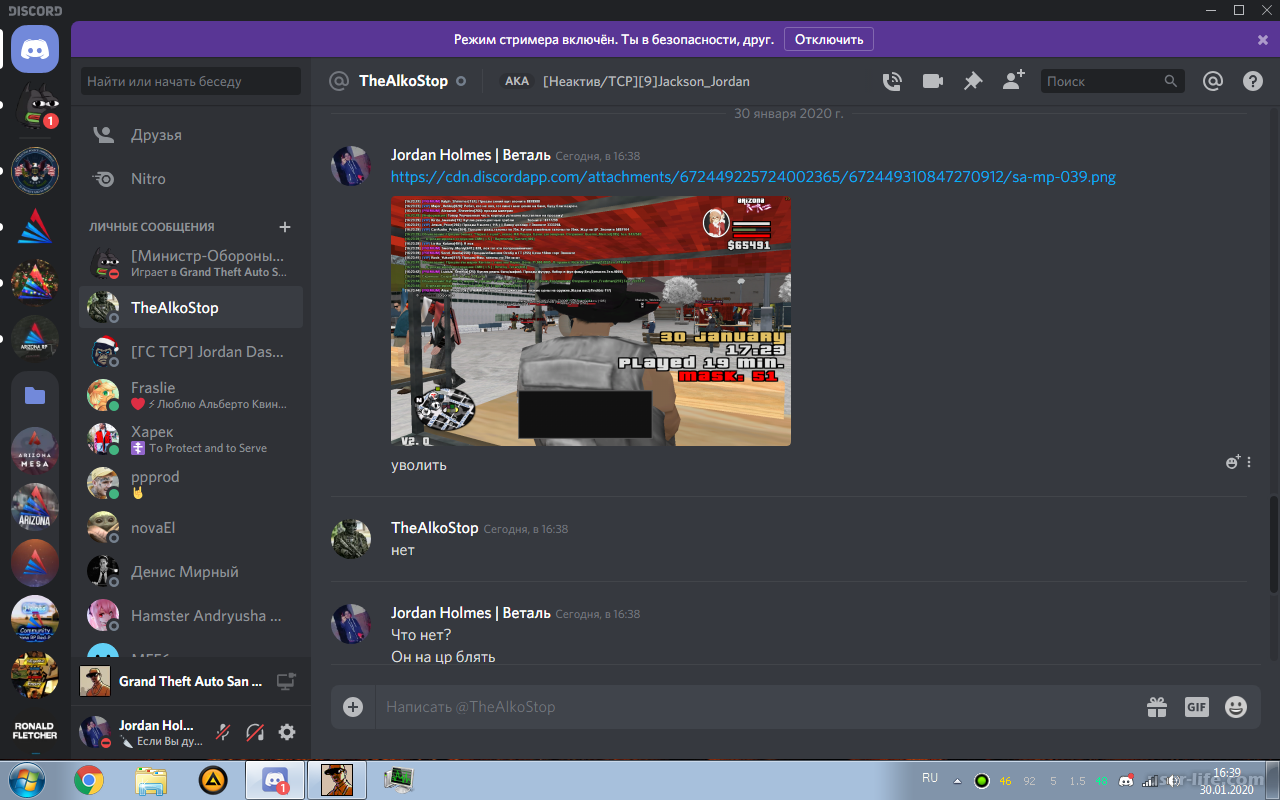Focus the 'Найти или начать беседу' search box
The height and width of the screenshot is (800, 1280).
[191, 82]
